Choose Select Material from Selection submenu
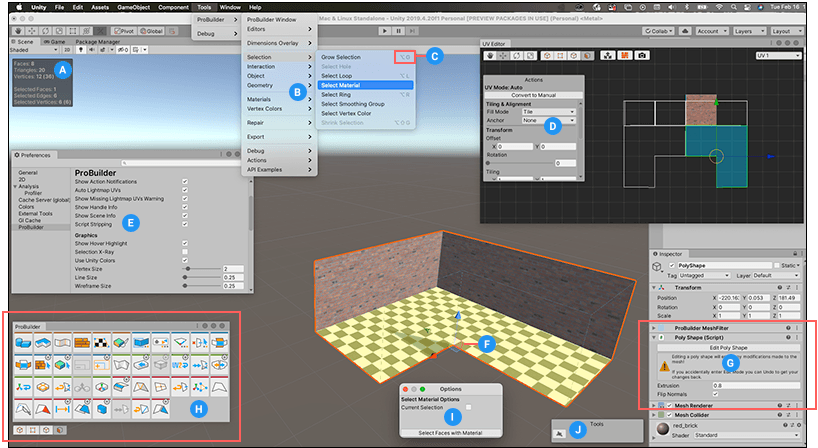The height and width of the screenshot is (448, 818). click(x=340, y=85)
